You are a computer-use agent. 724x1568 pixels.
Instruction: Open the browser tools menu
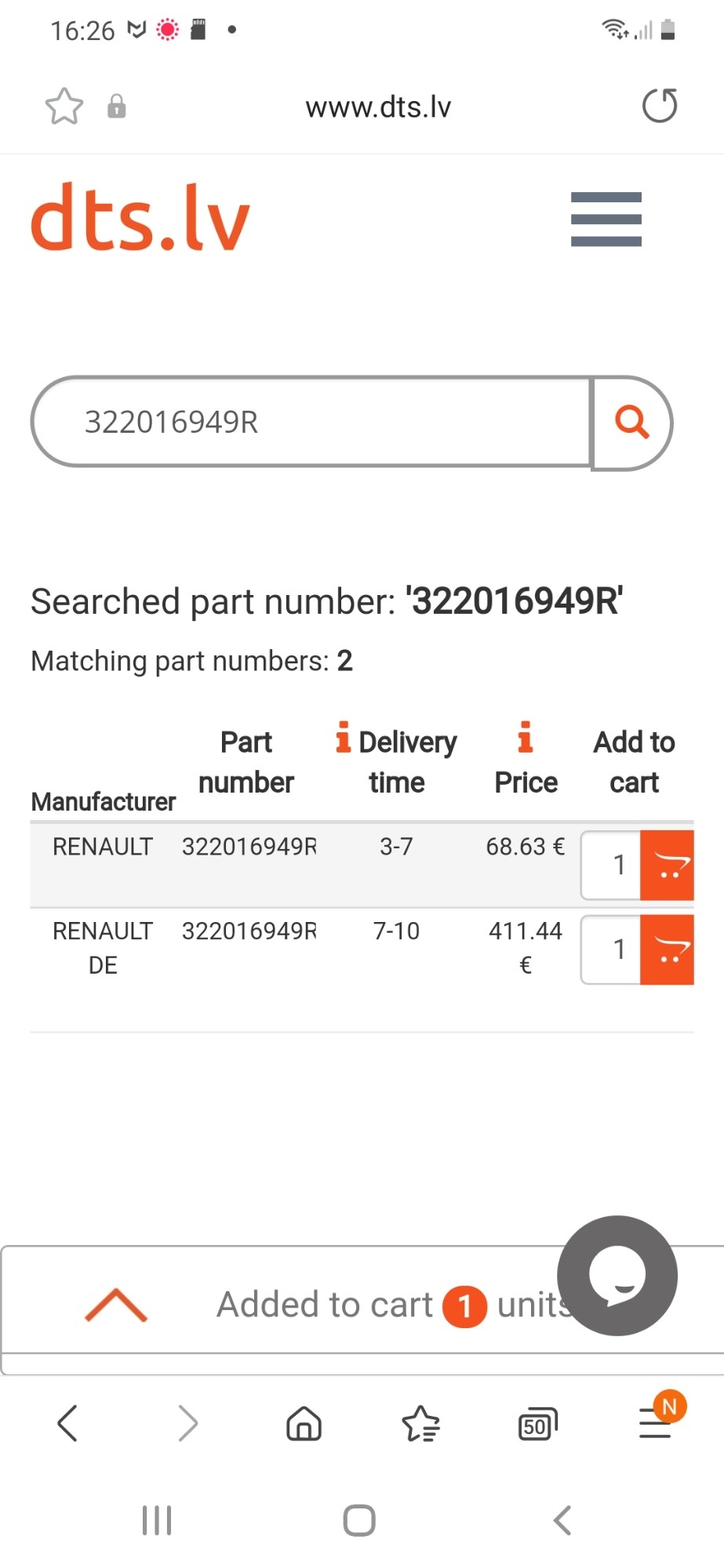pos(656,1423)
